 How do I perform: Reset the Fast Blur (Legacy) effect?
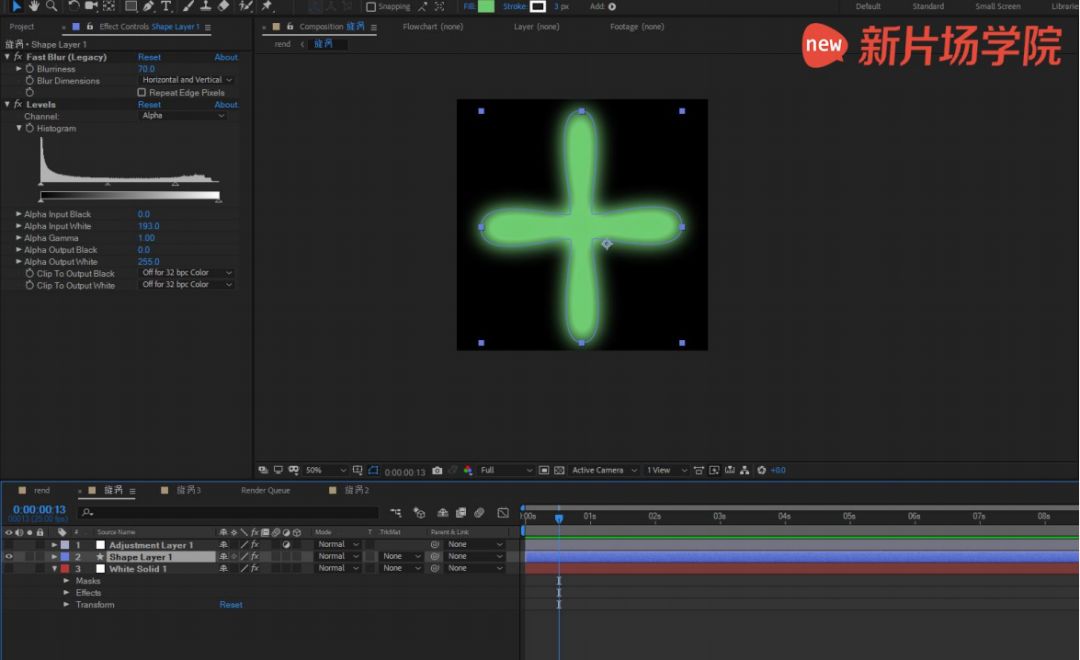(149, 57)
